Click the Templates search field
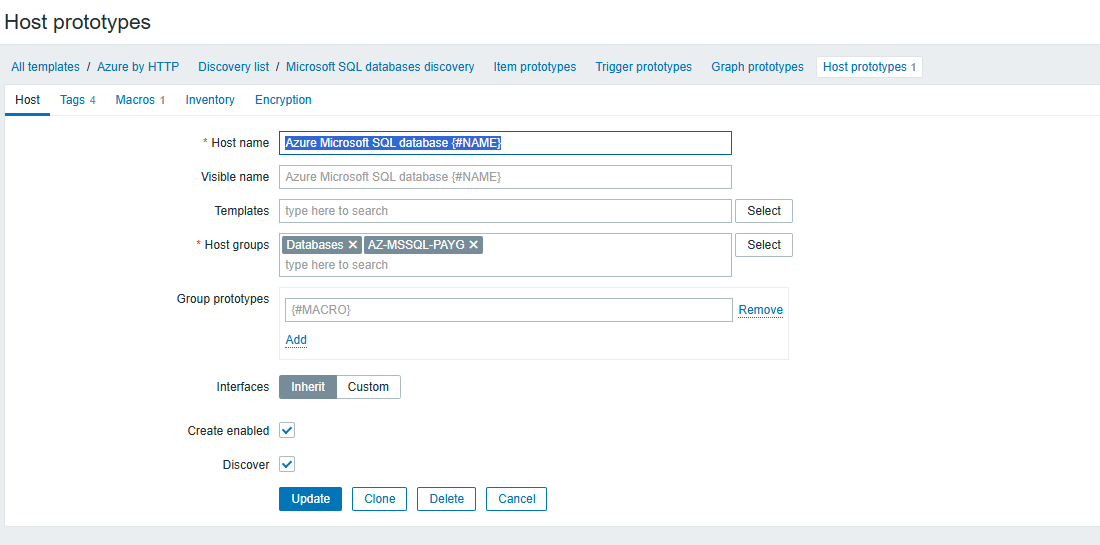 tap(505, 211)
